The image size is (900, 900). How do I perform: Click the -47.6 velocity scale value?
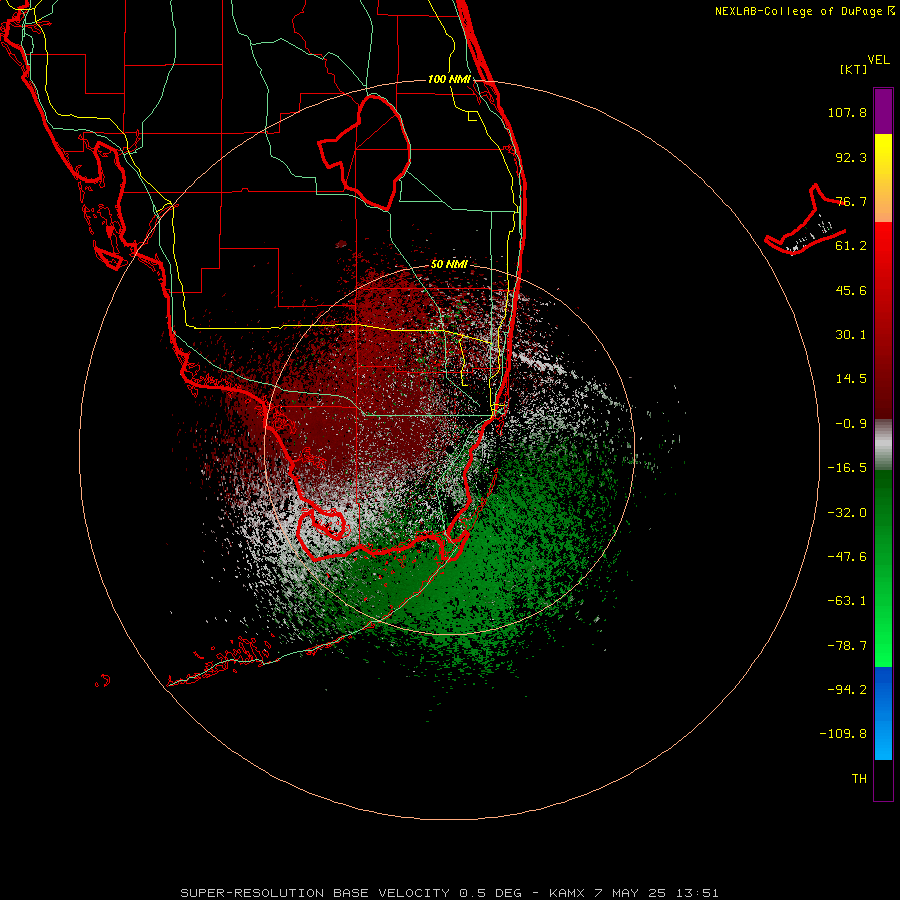pyautogui.click(x=847, y=557)
